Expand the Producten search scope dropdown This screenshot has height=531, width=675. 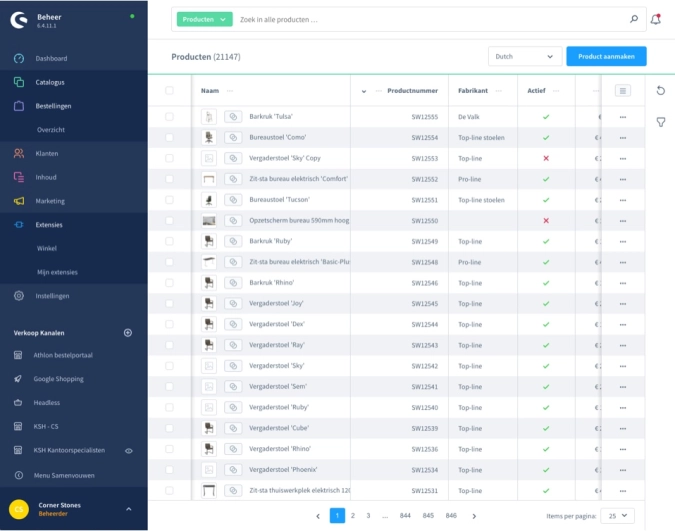pos(204,19)
